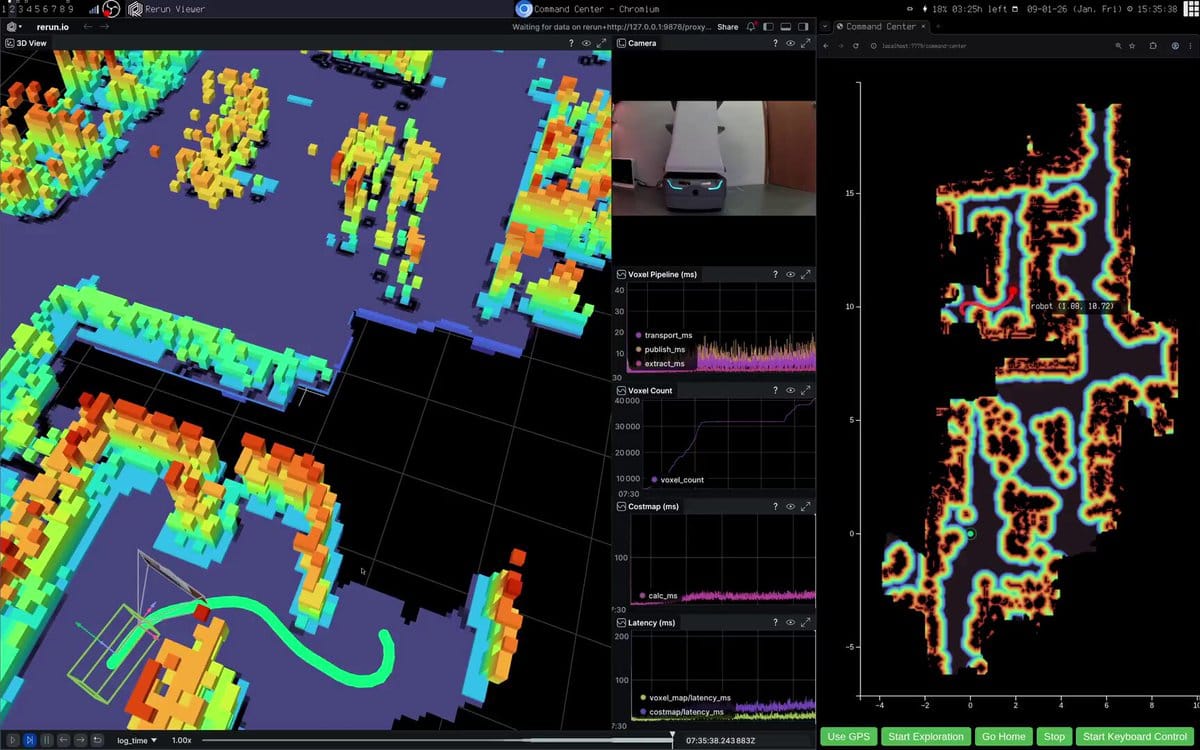Screen dimensions: 1200x750
Task: Open the 1.00x playback speed selector
Action: [x=181, y=740]
